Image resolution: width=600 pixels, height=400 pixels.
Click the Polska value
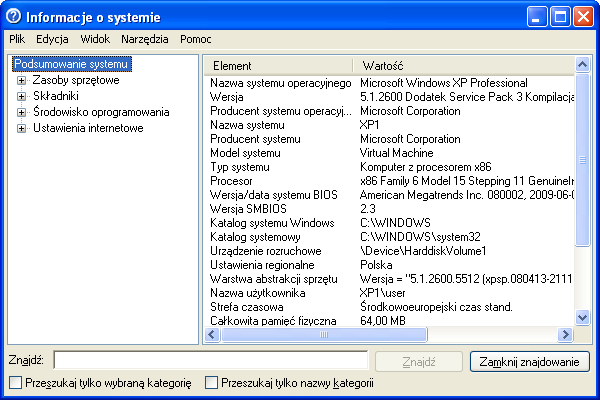376,265
